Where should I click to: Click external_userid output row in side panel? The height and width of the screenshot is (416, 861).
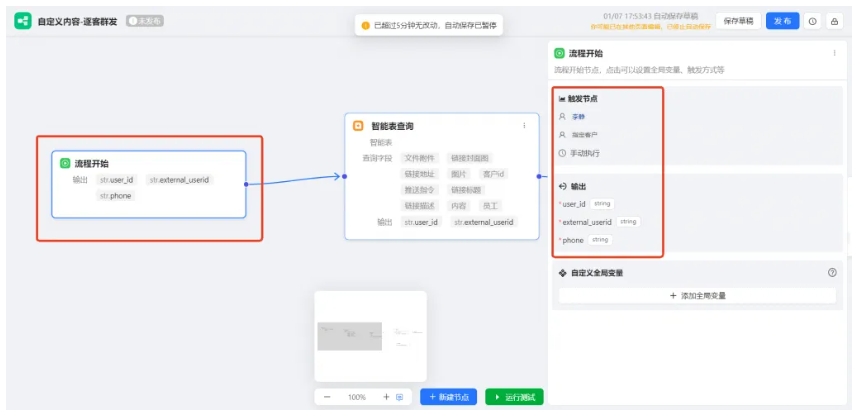pos(599,222)
